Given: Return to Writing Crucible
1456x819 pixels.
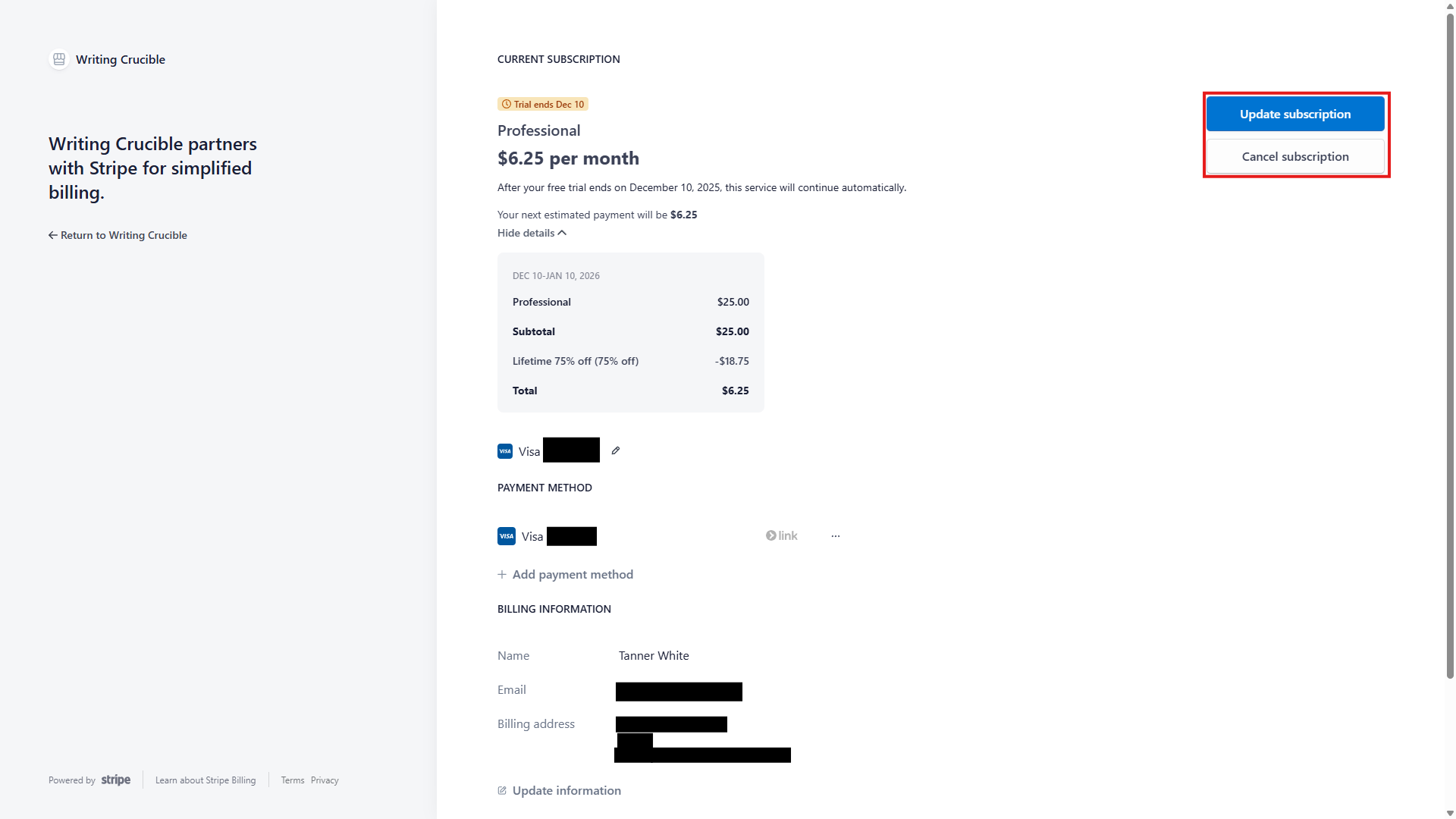Looking at the screenshot, I should point(118,235).
